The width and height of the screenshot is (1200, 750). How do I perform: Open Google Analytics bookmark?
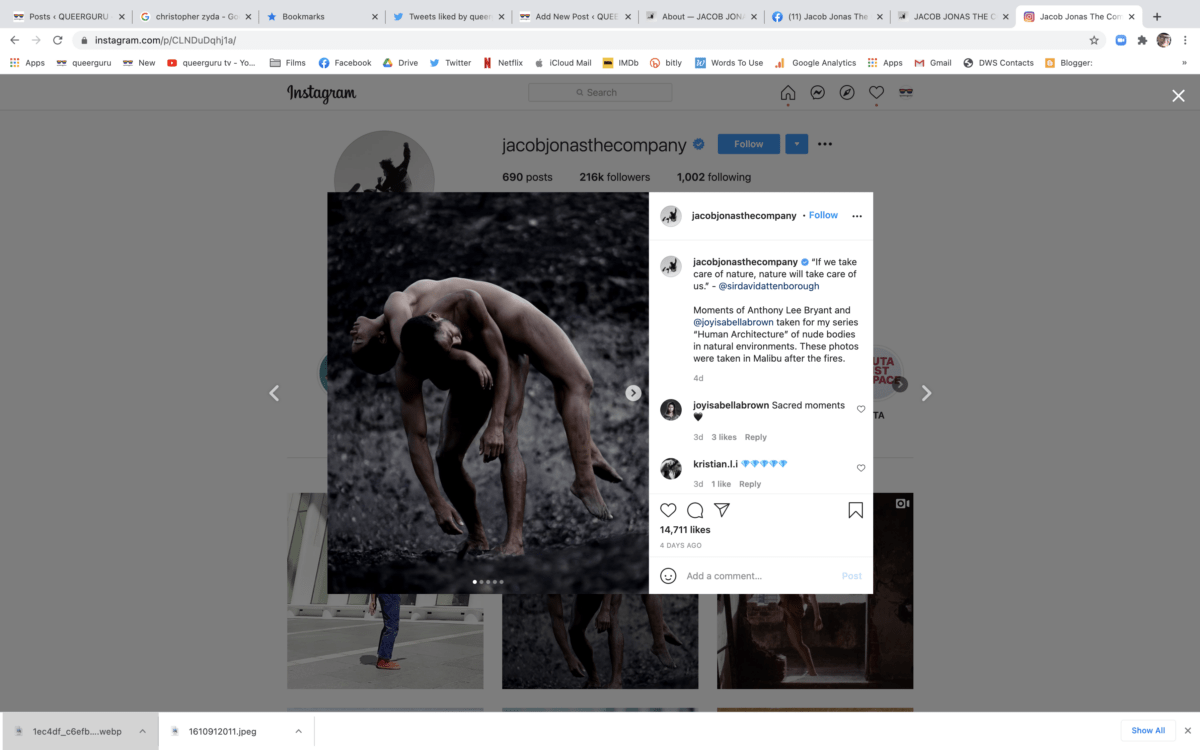click(x=815, y=63)
